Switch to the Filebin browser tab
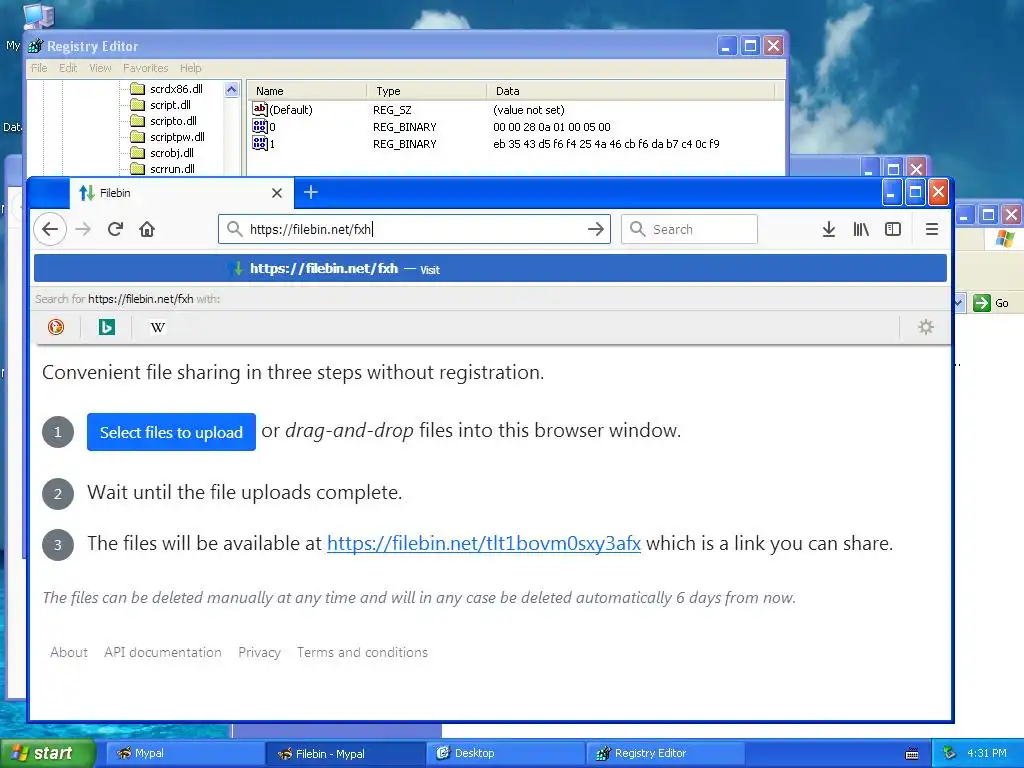Viewport: 1024px width, 768px height. coord(181,193)
